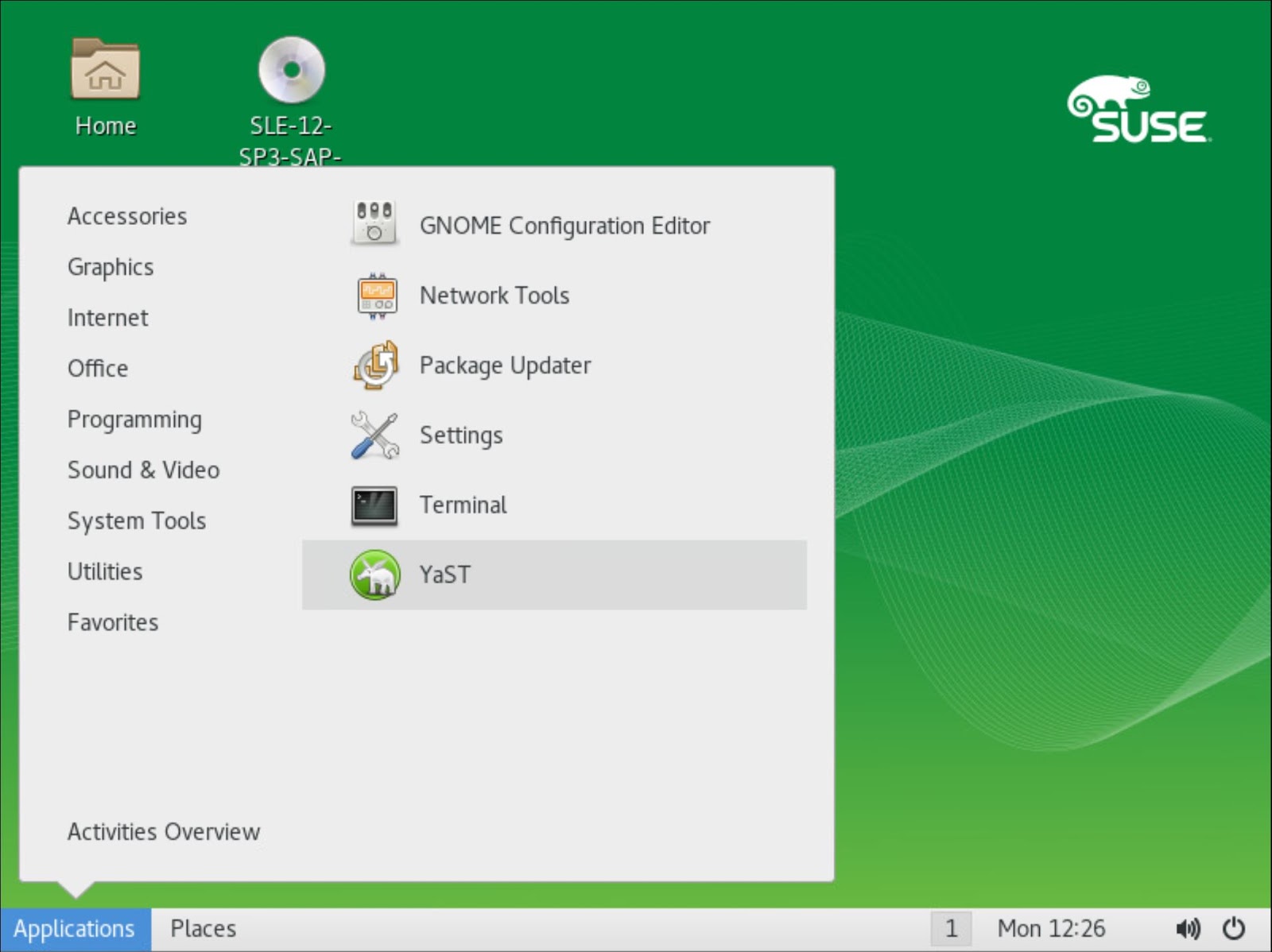Open the Internet category
Viewport: 1272px width, 952px height.
[x=107, y=318]
